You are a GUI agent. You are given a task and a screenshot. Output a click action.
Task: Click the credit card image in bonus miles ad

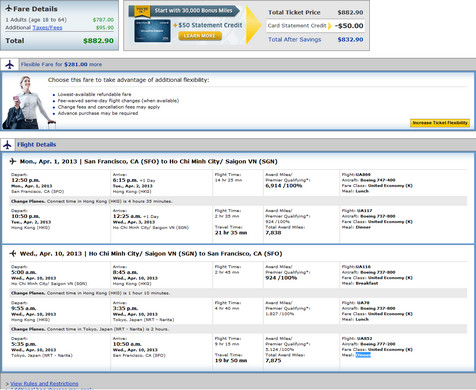152,31
